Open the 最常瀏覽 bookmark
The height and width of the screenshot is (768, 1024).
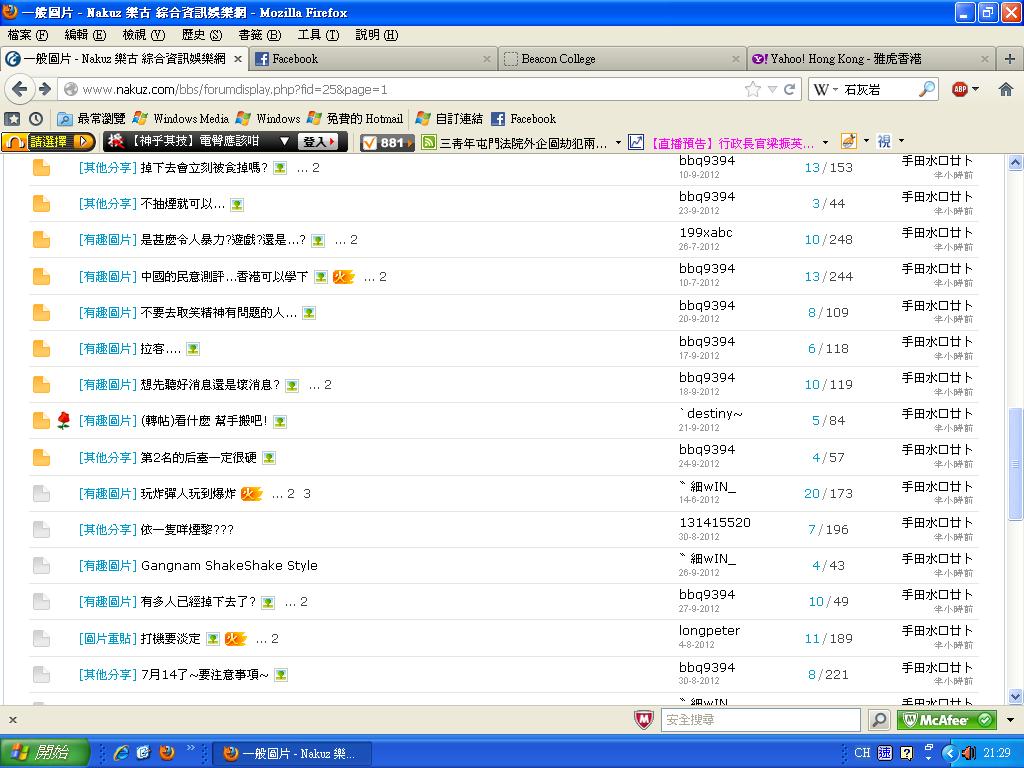[91, 119]
